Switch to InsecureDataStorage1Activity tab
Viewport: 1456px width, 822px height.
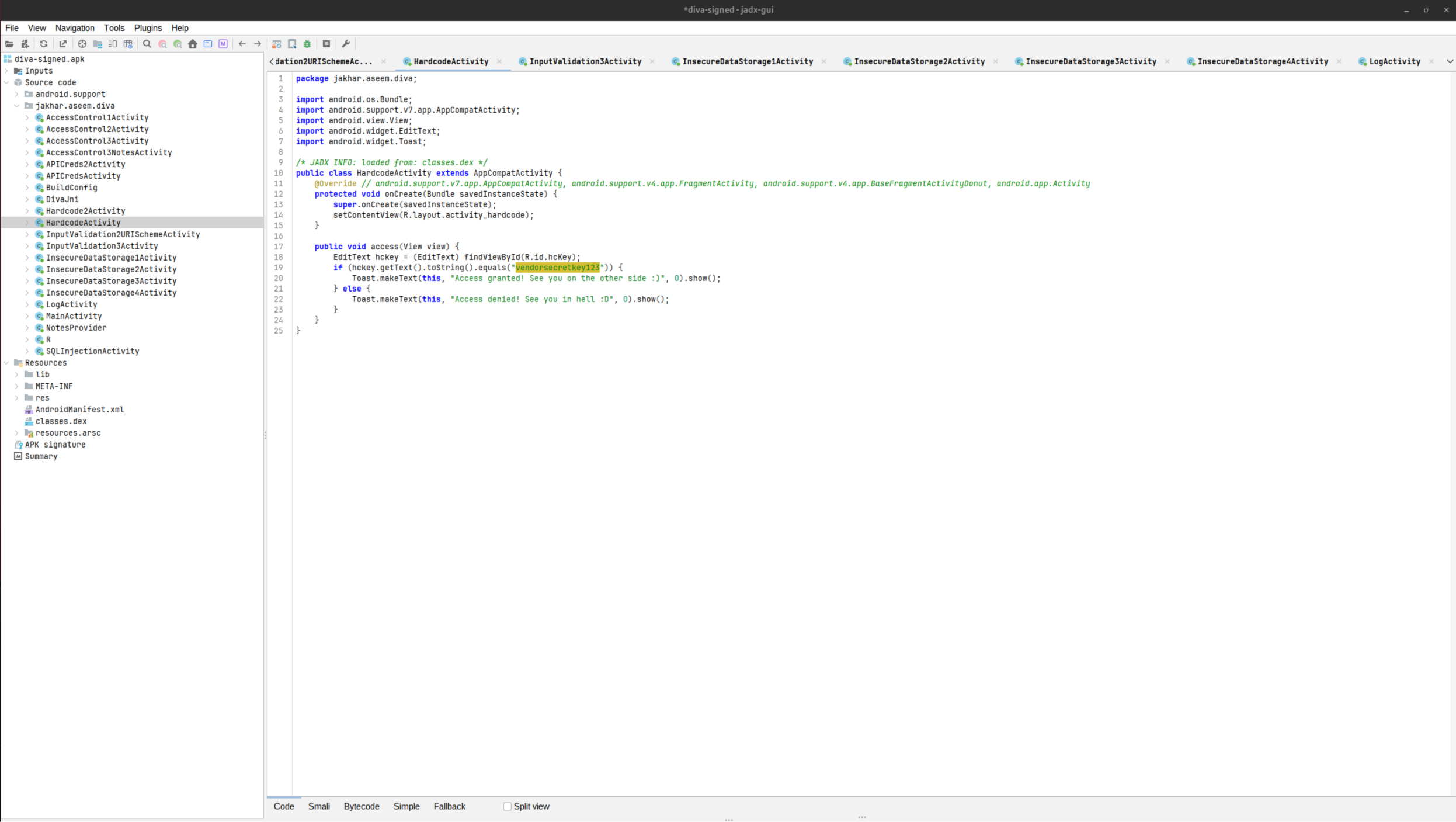pyautogui.click(x=748, y=61)
